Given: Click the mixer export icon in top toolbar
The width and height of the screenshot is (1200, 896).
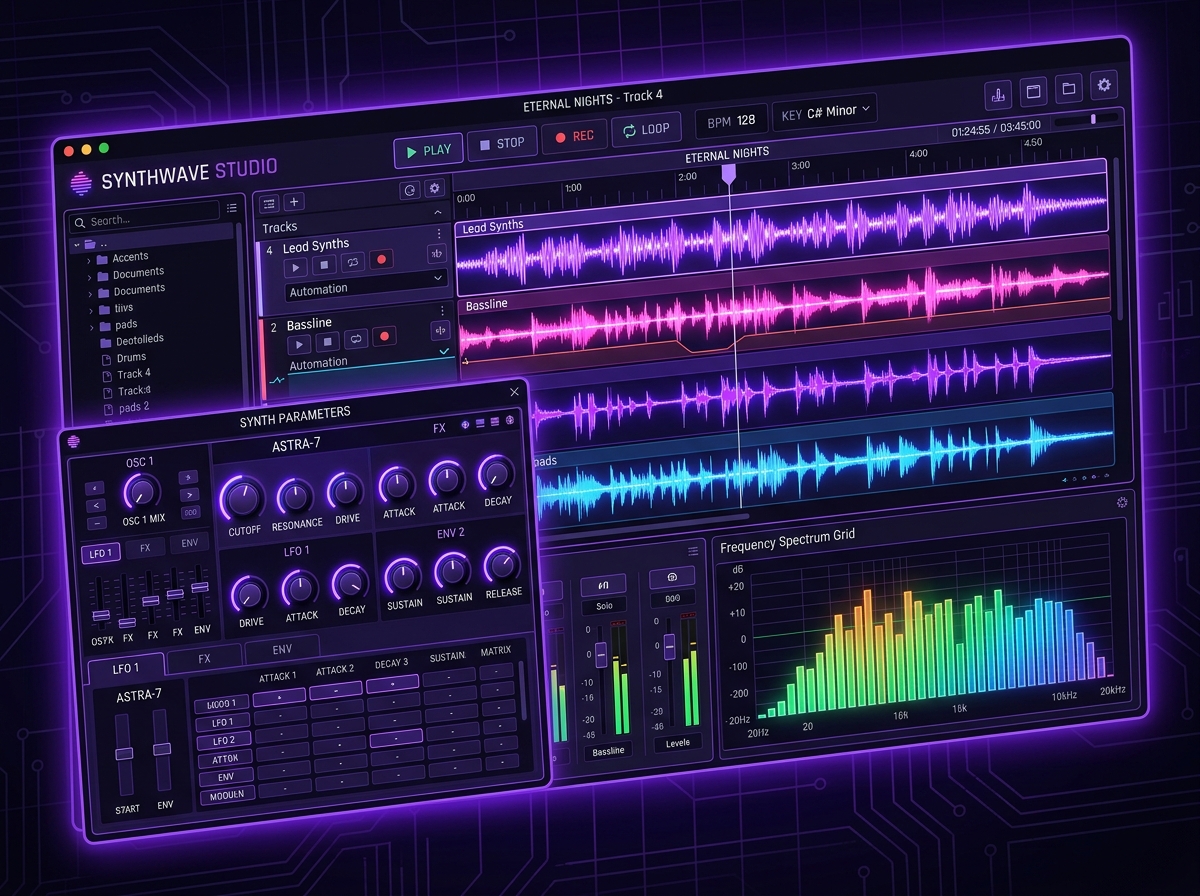Looking at the screenshot, I should coord(997,95).
